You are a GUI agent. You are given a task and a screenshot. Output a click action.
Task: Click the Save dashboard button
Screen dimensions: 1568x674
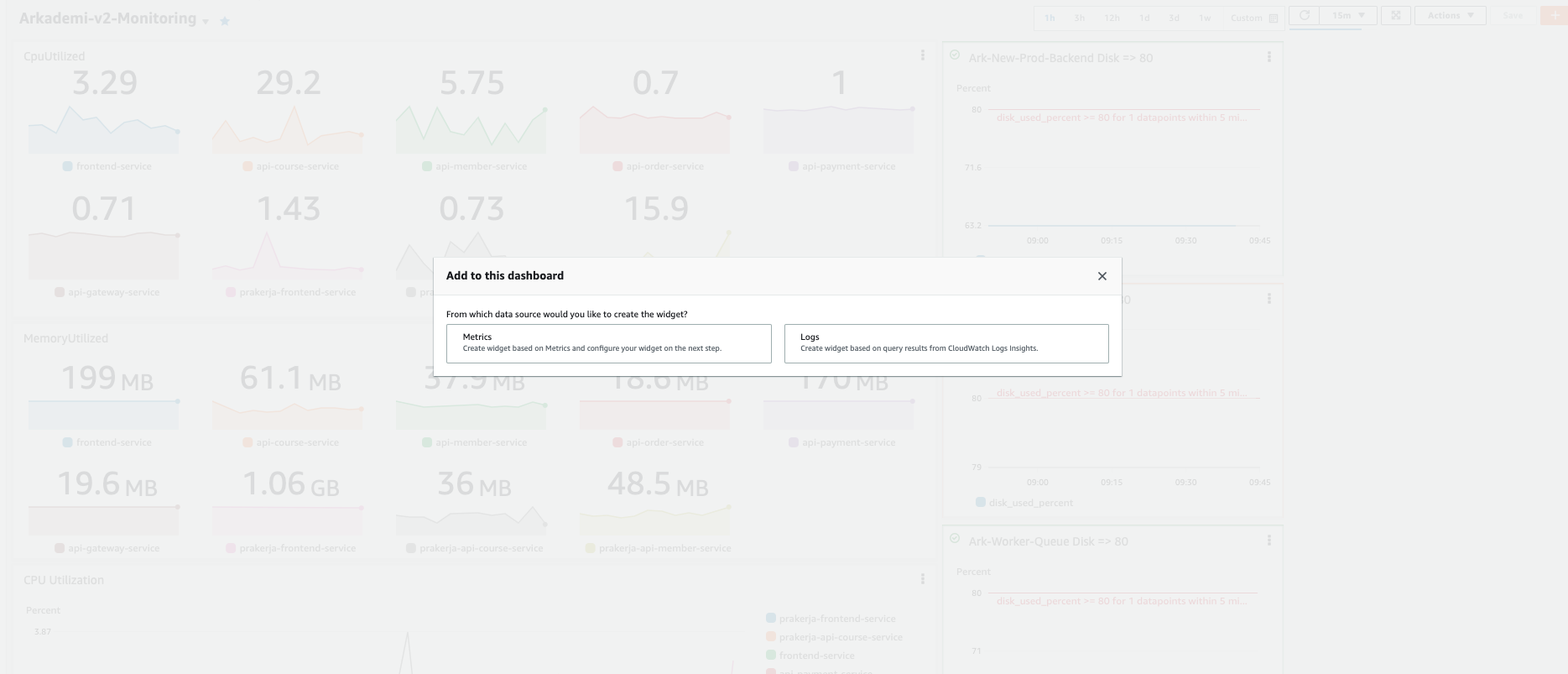pyautogui.click(x=1513, y=16)
